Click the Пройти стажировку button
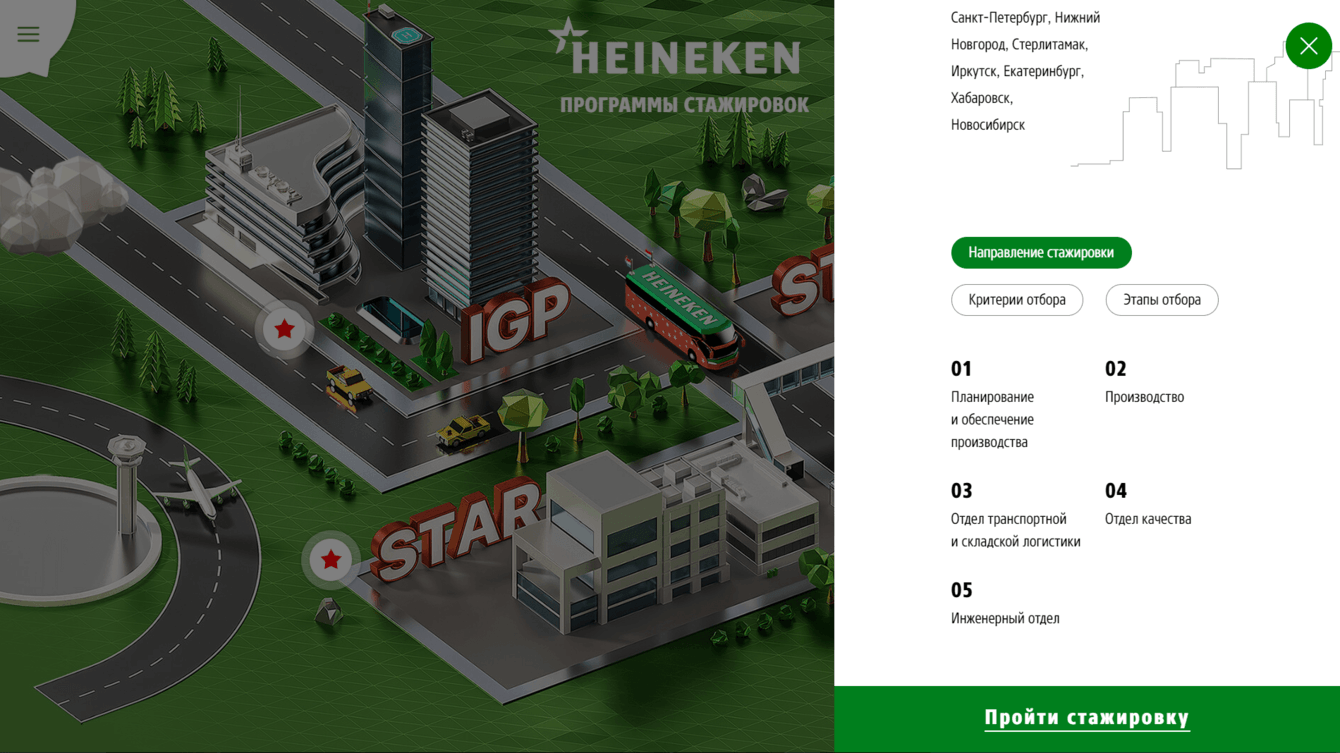Viewport: 1340px width, 753px height. point(1087,719)
